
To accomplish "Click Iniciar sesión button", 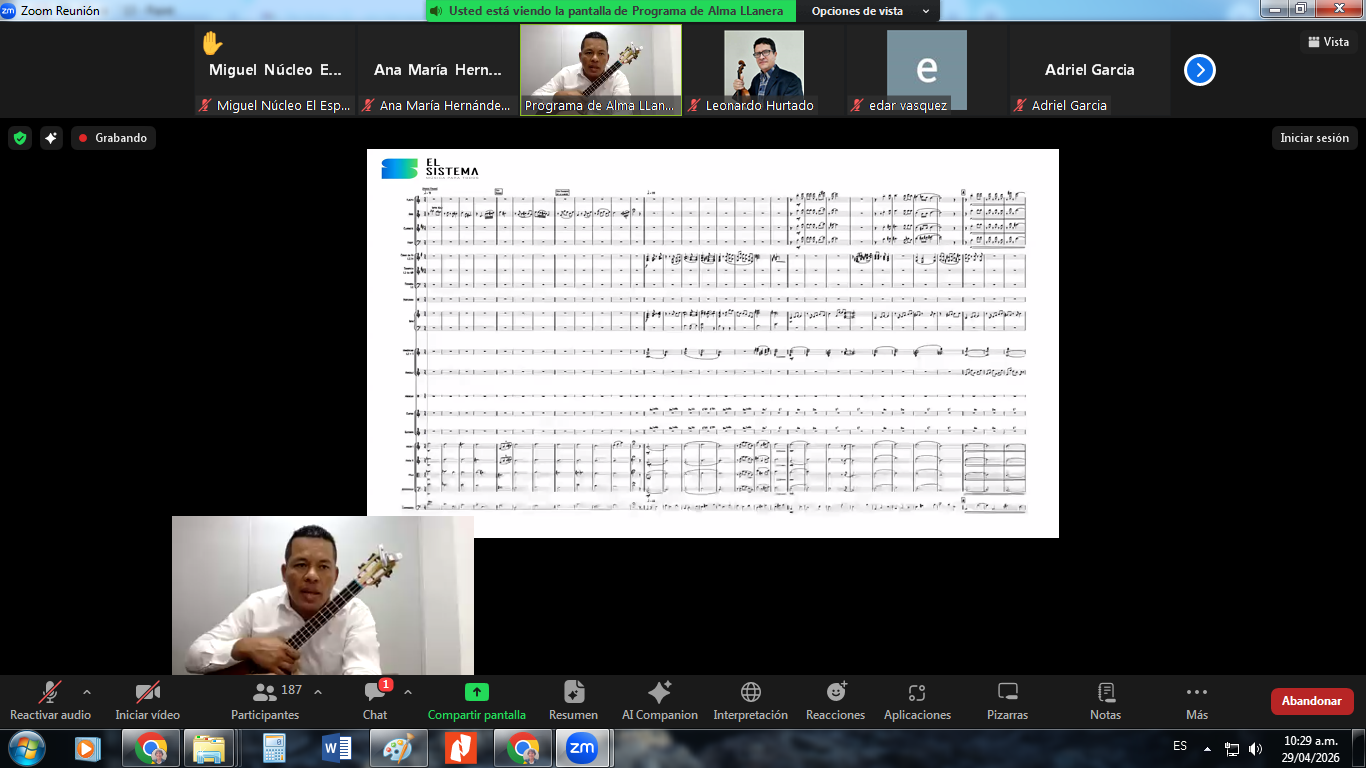I will tap(1314, 138).
